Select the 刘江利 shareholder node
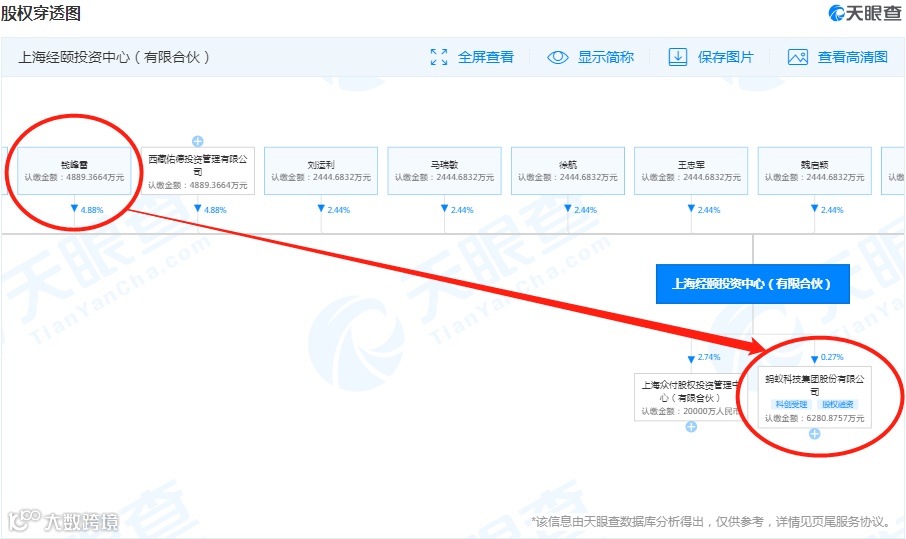Screen dimensions: 906x539 [x=321, y=170]
